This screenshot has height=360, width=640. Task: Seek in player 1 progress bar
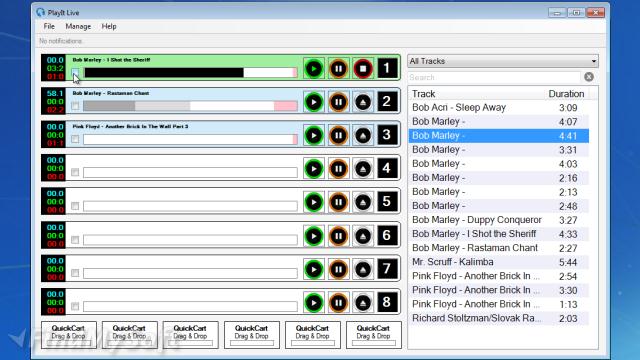click(x=190, y=73)
